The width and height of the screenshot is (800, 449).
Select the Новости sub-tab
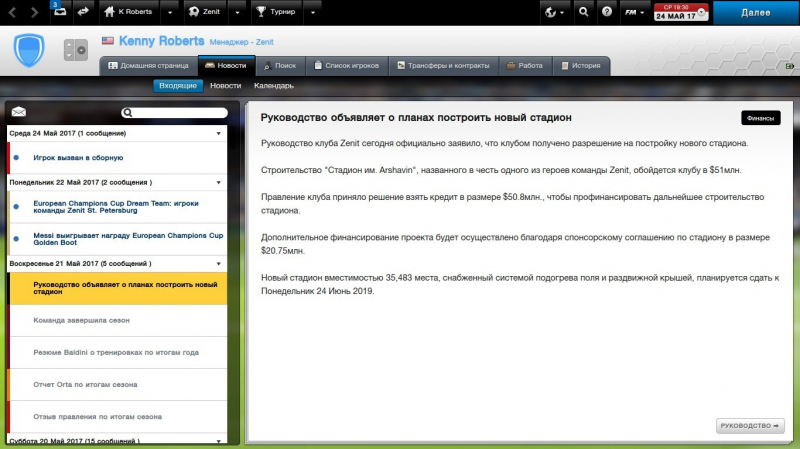click(x=226, y=86)
